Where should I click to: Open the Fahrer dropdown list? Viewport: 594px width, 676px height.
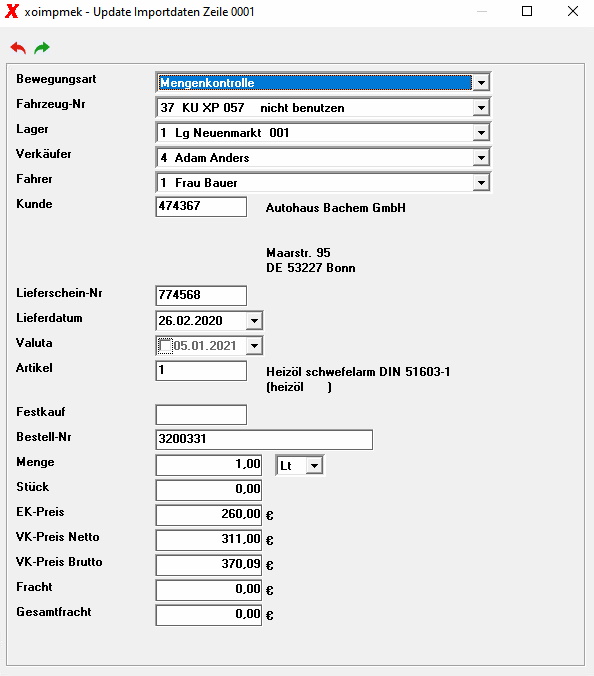coord(481,182)
